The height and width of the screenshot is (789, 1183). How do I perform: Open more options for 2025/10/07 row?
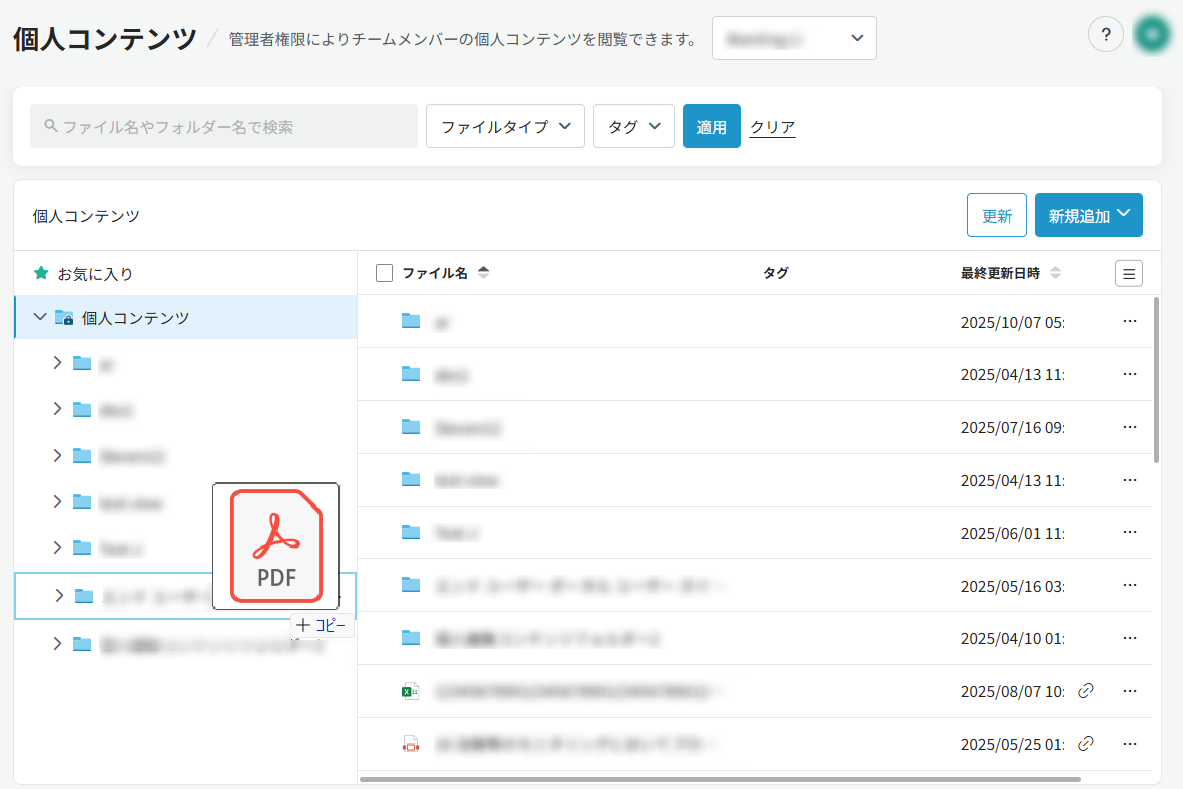coord(1129,321)
